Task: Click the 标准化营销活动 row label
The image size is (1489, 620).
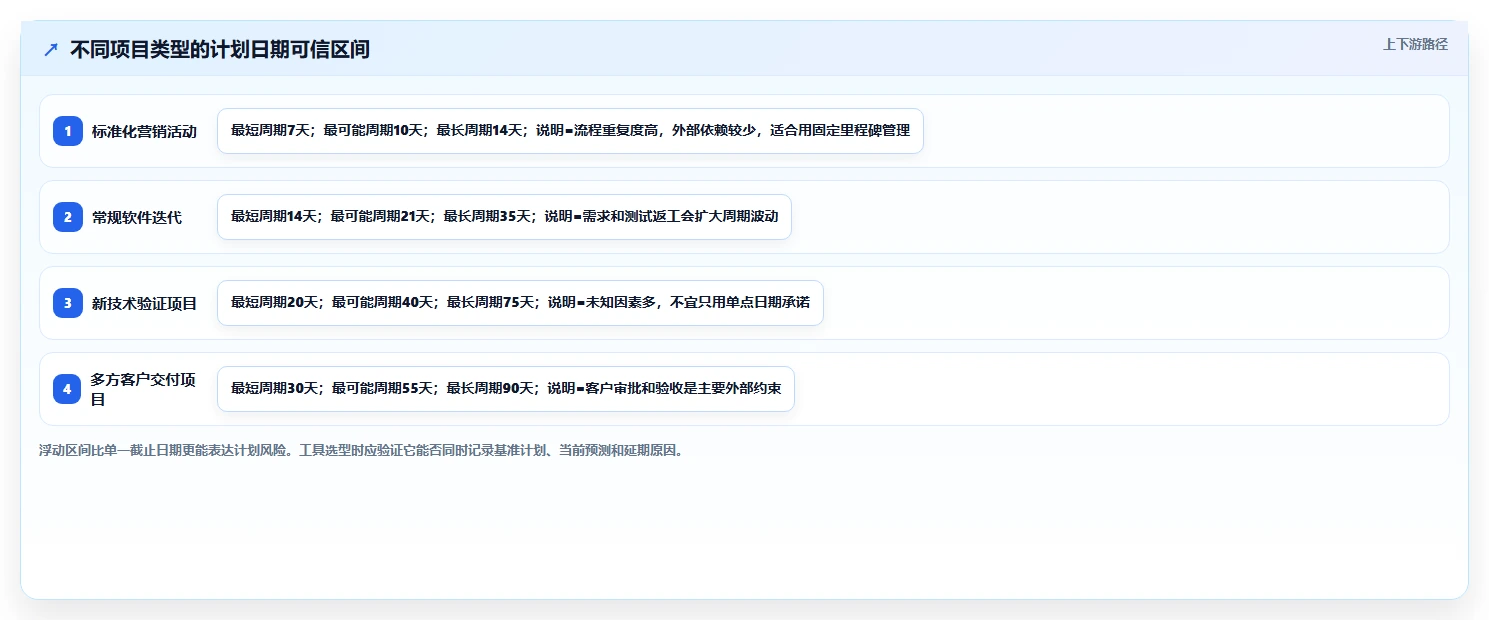Action: click(145, 131)
